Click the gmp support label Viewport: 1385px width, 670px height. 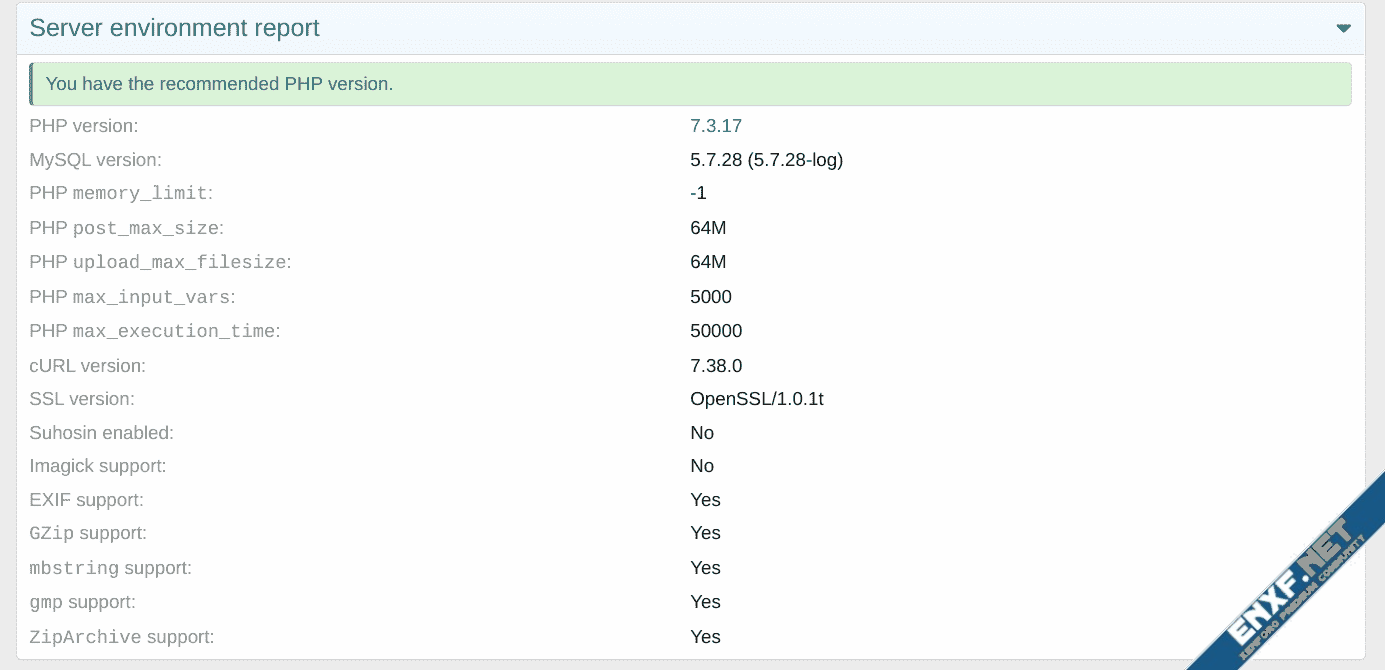[x=83, y=602]
